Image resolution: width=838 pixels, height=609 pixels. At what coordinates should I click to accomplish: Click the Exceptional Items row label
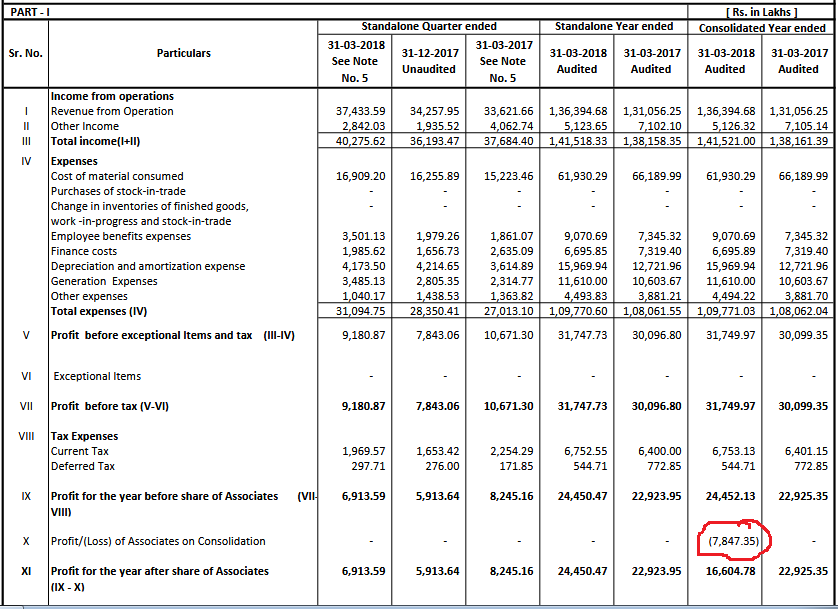(x=97, y=376)
